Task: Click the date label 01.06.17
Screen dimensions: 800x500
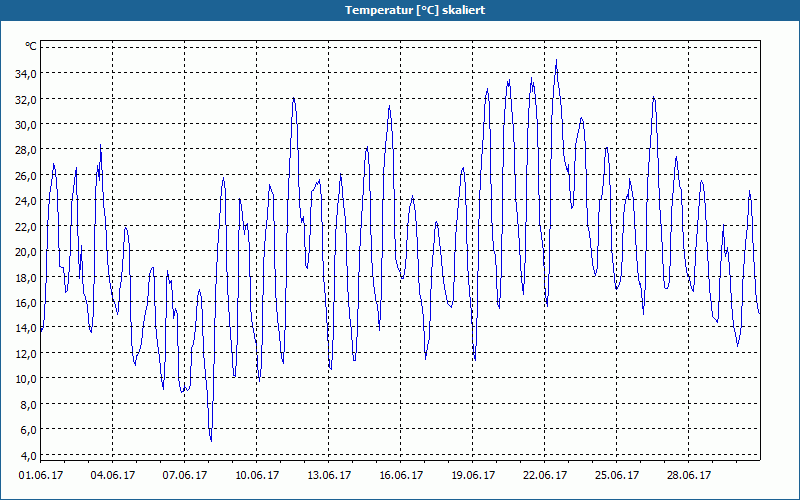Action: 41,475
